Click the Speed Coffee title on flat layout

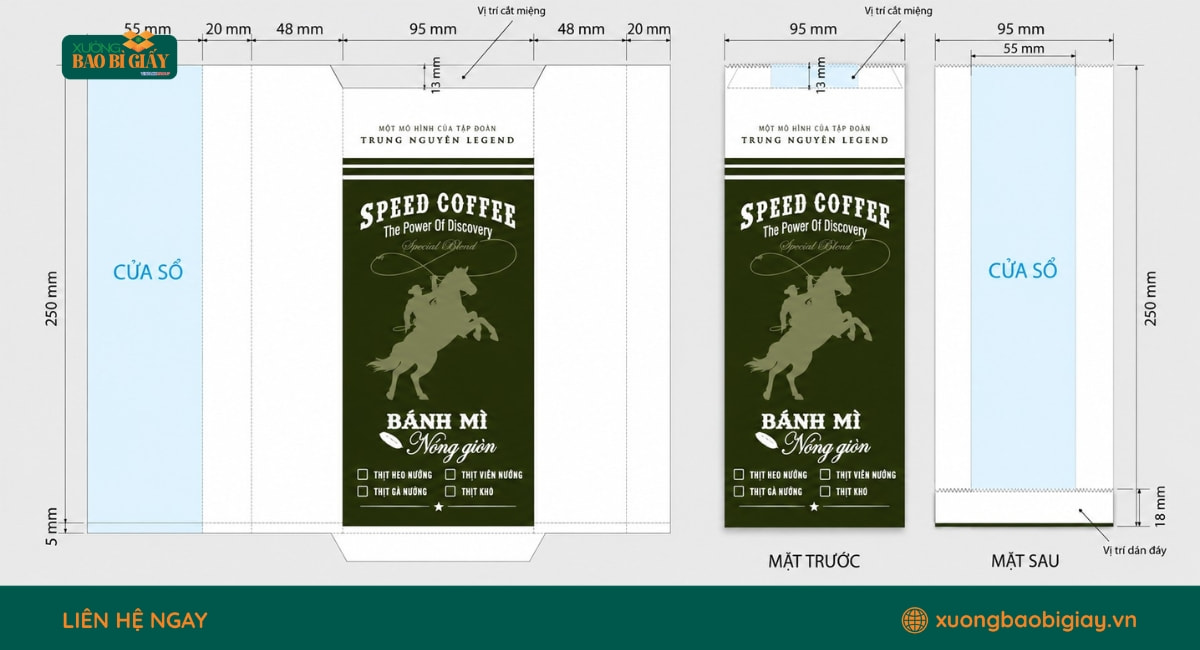(438, 212)
